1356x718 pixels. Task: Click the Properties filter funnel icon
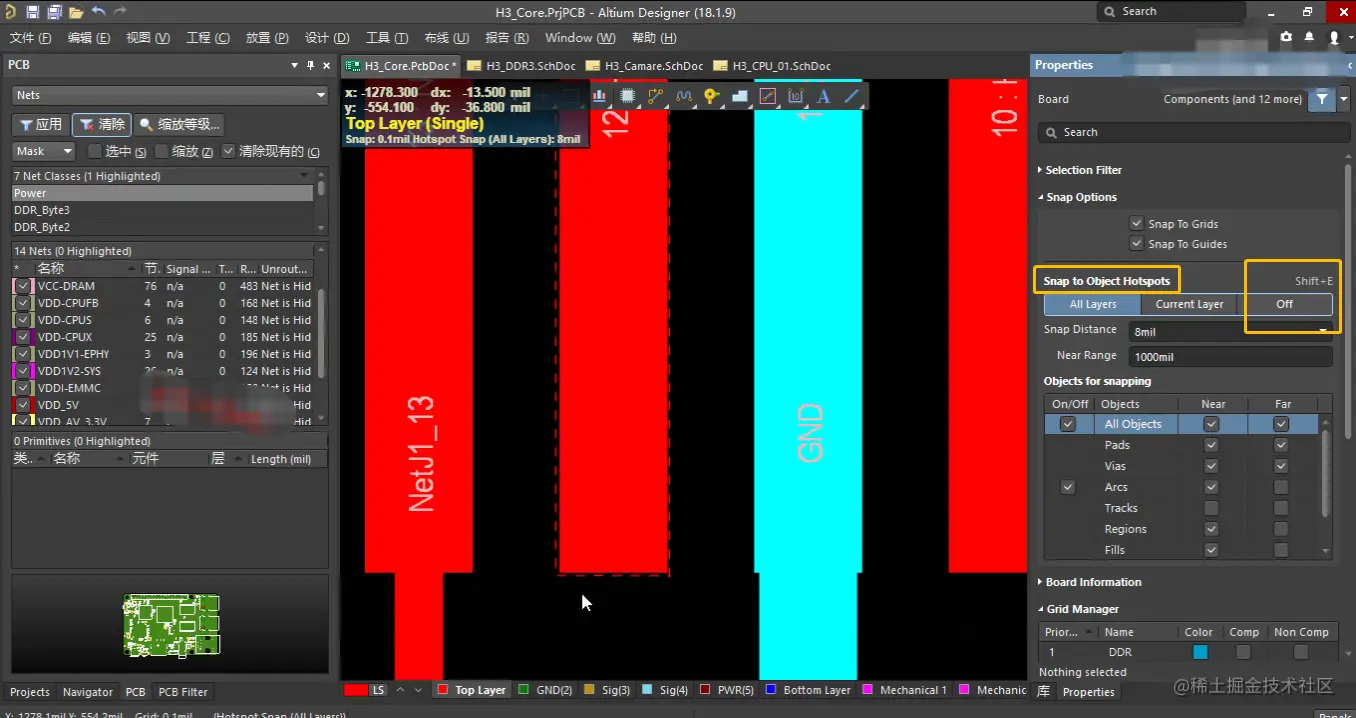[1323, 99]
